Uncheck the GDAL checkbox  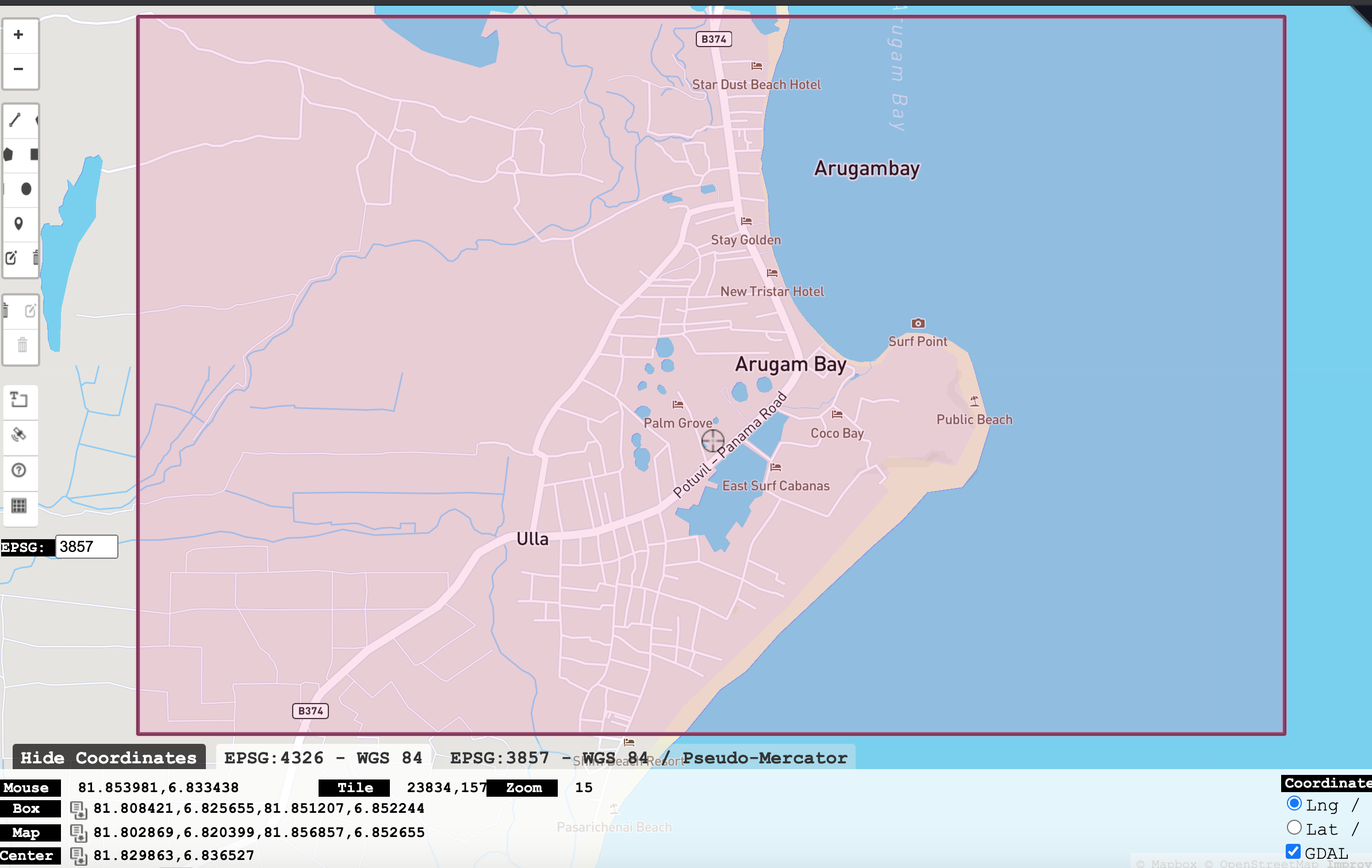[x=1293, y=851]
